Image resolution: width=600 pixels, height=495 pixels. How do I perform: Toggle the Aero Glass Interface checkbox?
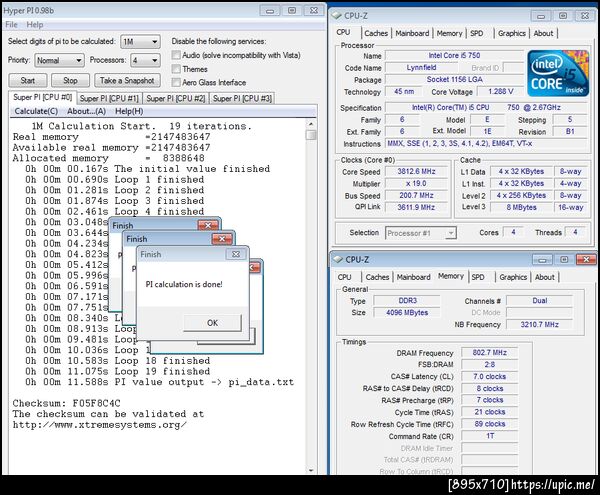[x=176, y=82]
